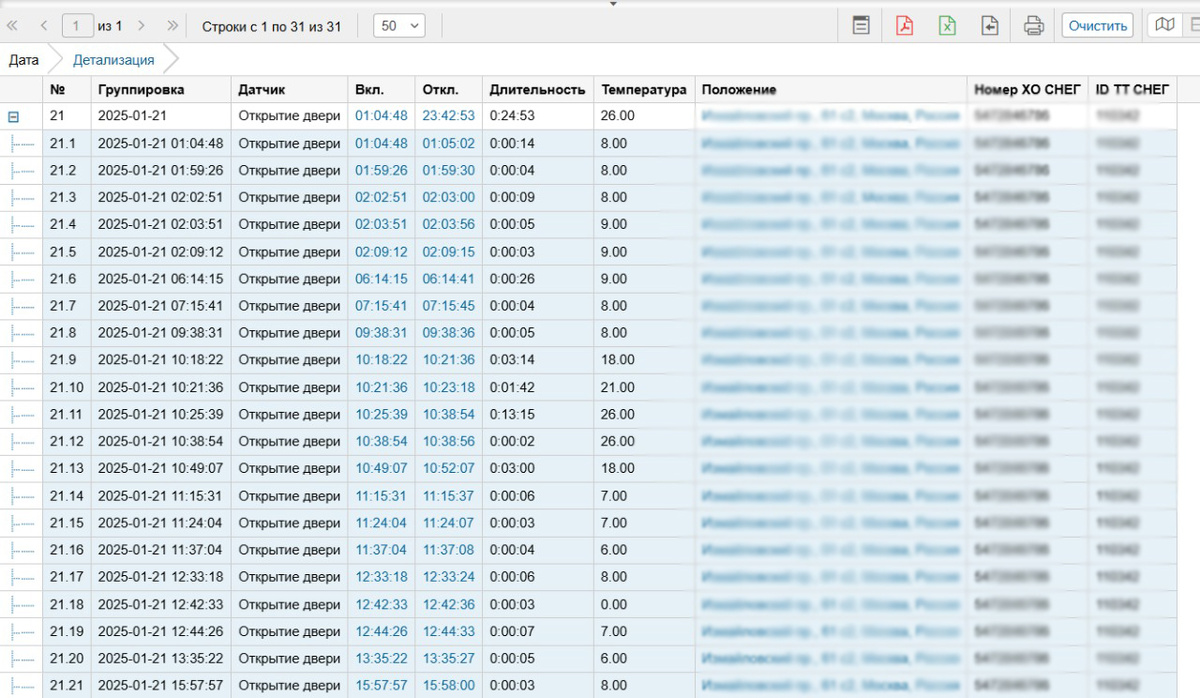Click the partially visible layout icon beside map

pos(1193,25)
